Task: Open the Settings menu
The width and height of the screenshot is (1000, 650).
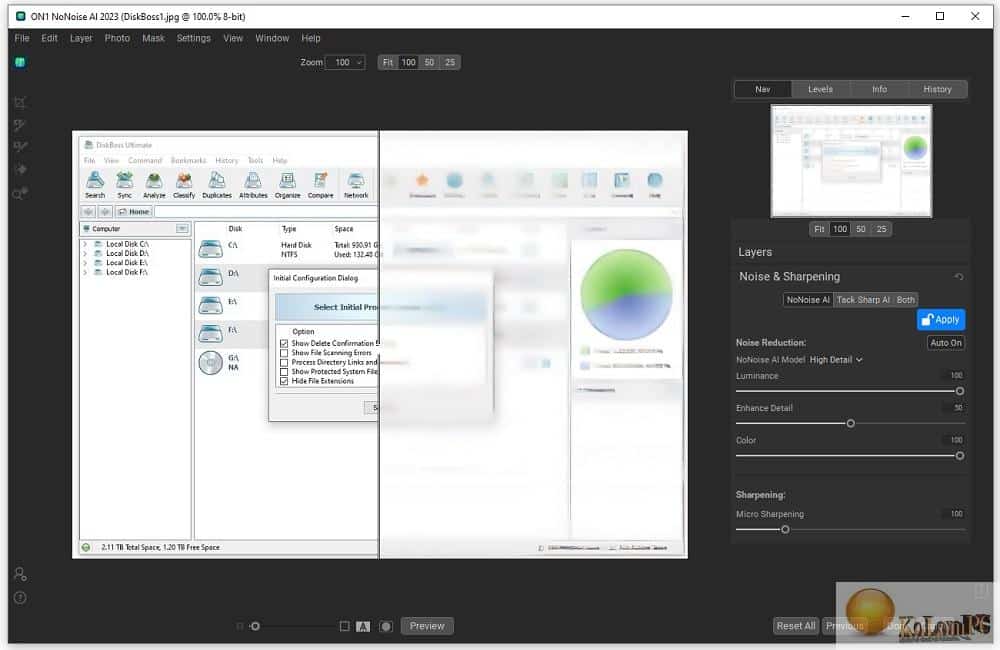Action: coord(193,38)
